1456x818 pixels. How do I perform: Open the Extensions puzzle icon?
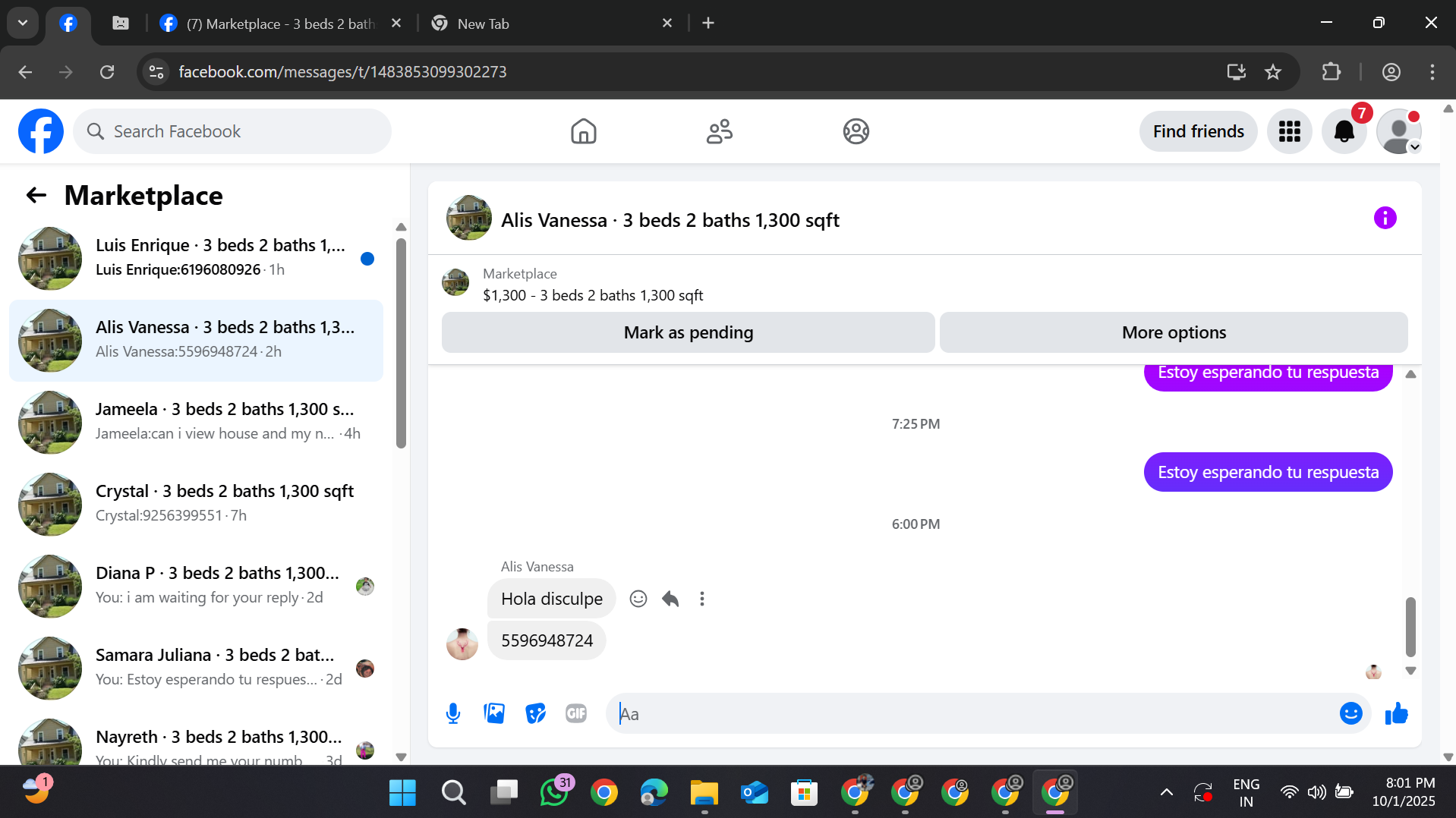[x=1332, y=72]
